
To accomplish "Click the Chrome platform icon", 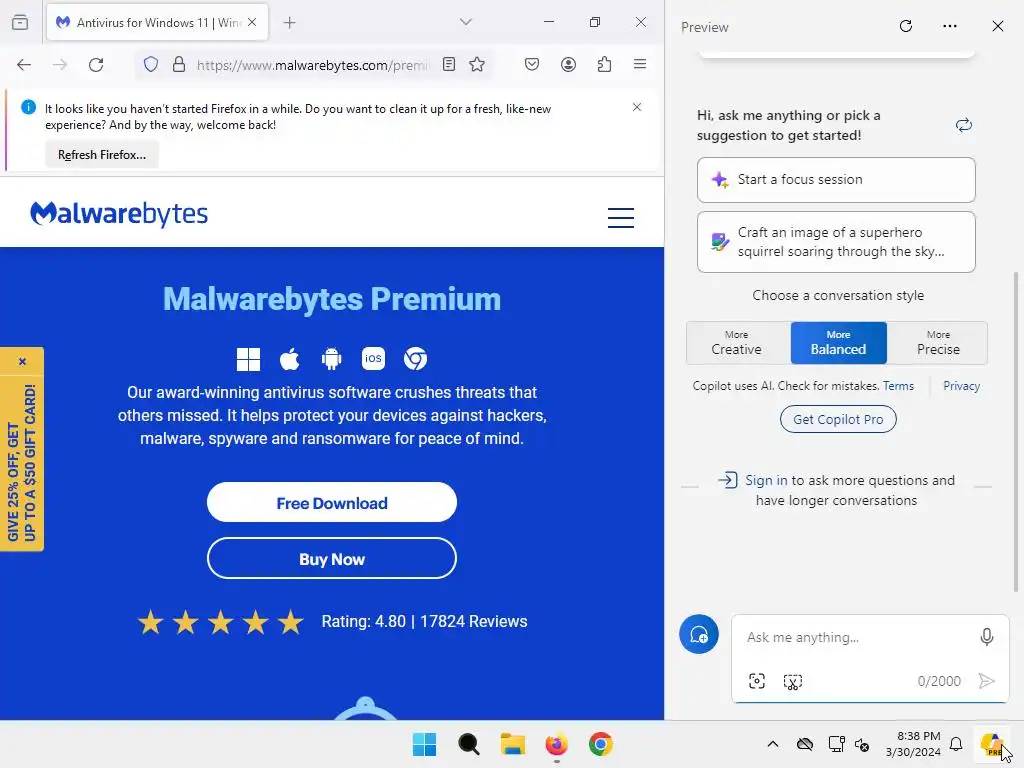I will [415, 359].
